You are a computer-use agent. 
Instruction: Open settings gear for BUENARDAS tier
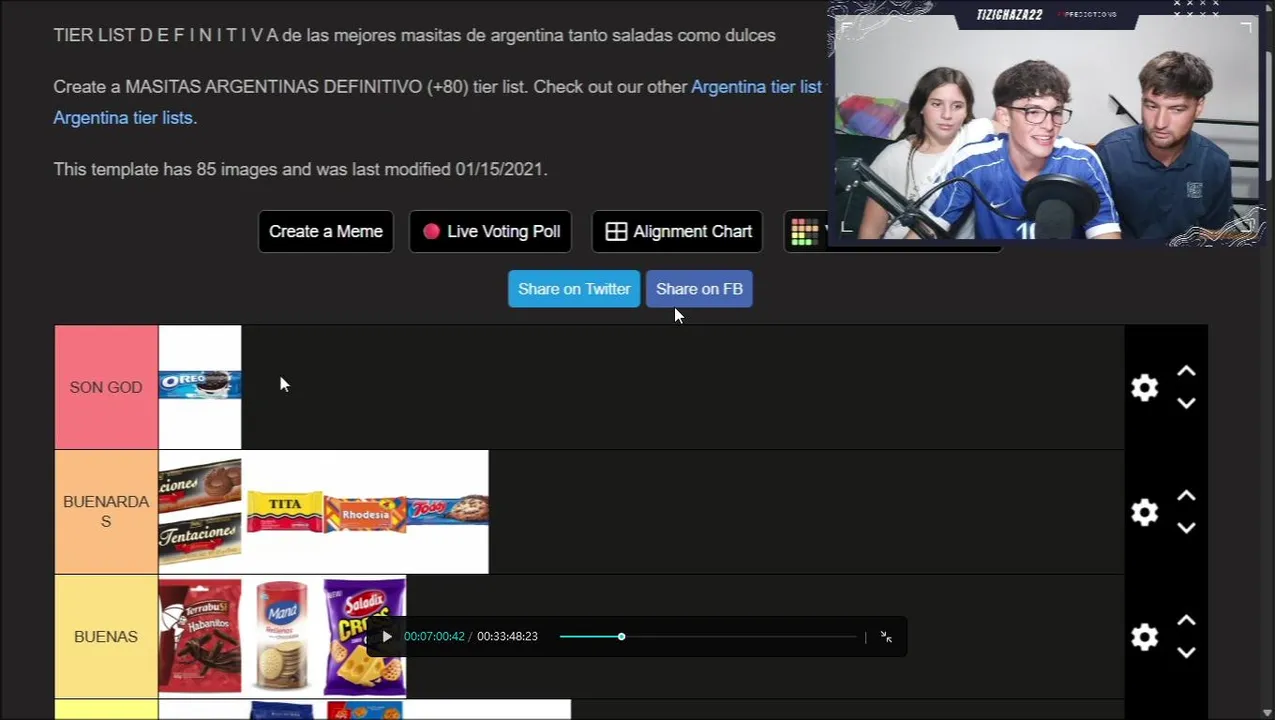(x=1144, y=512)
